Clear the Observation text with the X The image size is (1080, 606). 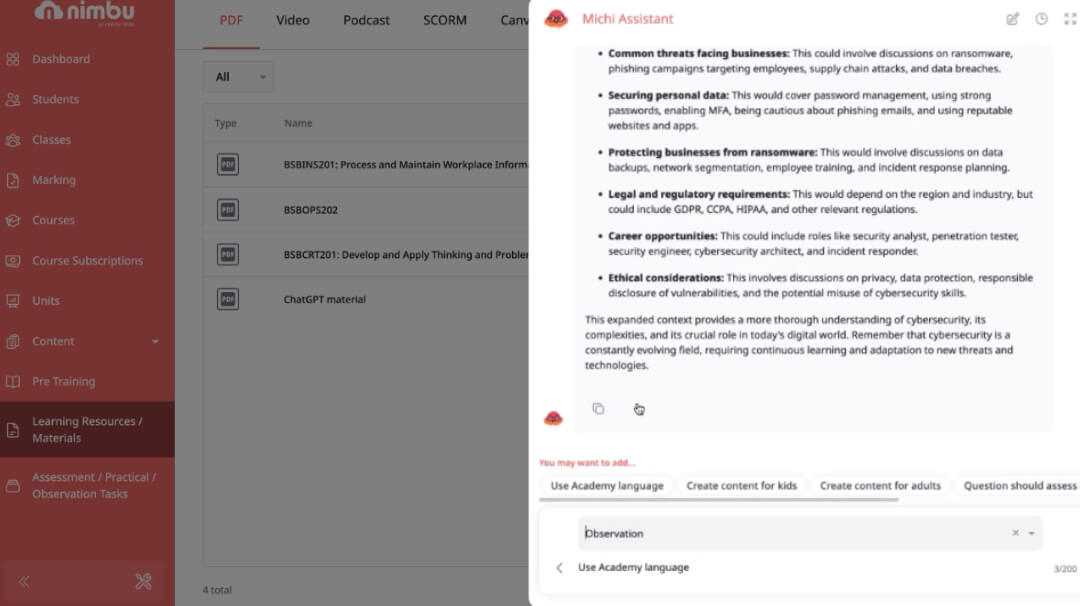(x=1016, y=533)
